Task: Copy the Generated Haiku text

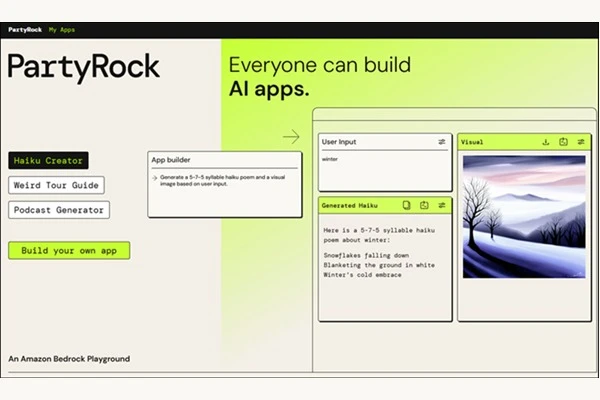Action: tap(406, 206)
